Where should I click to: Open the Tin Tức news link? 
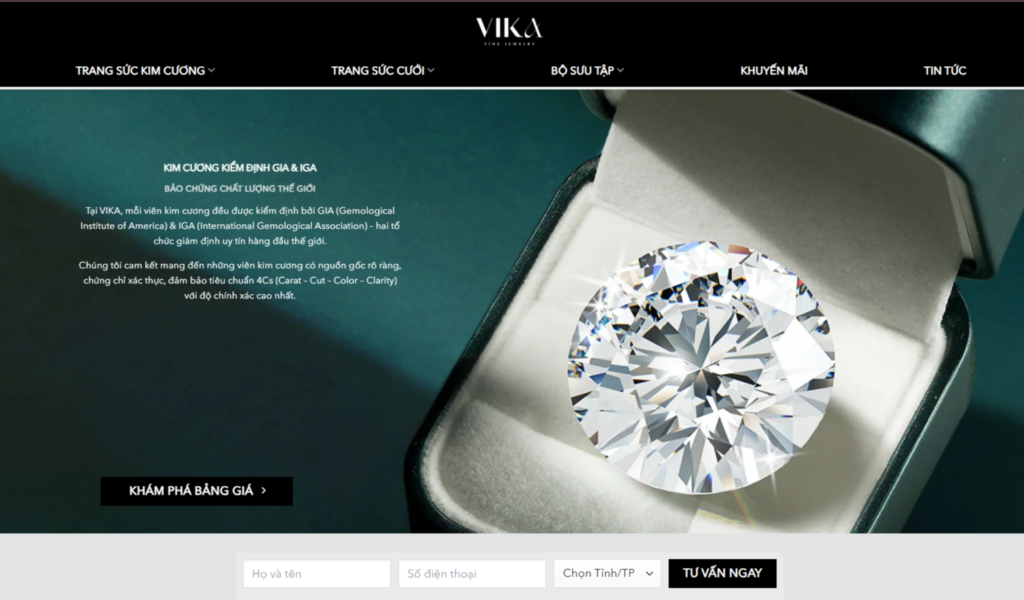pyautogui.click(x=944, y=71)
